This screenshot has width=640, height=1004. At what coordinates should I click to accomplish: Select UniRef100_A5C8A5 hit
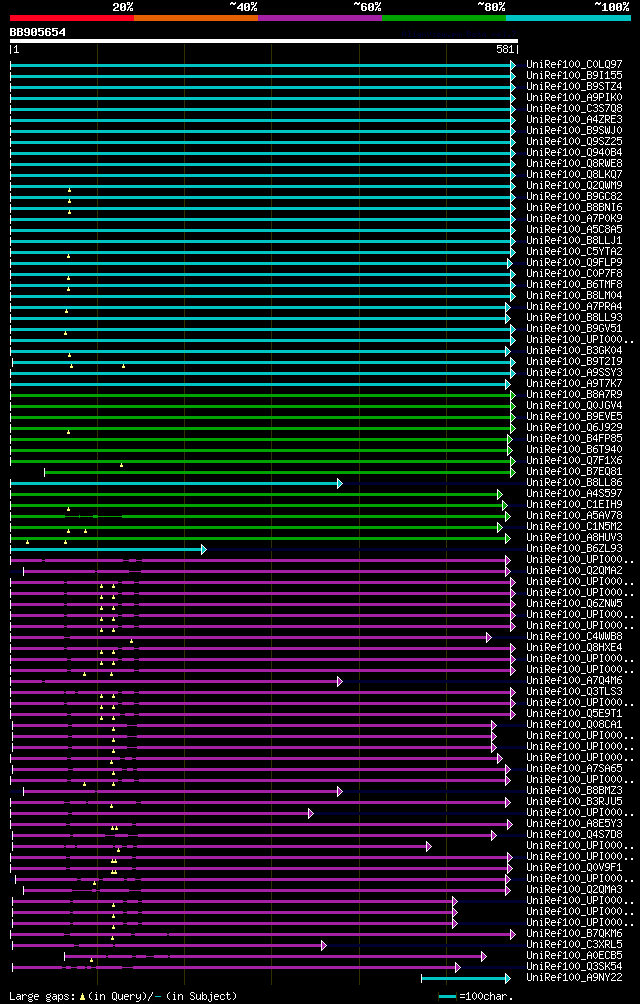click(x=574, y=229)
